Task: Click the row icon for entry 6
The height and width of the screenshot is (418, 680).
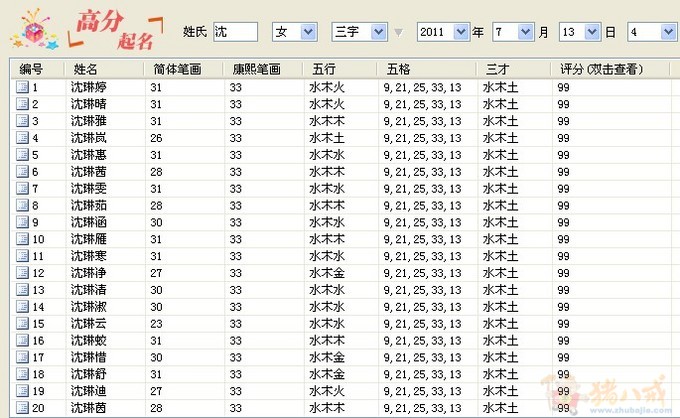Action: click(23, 172)
